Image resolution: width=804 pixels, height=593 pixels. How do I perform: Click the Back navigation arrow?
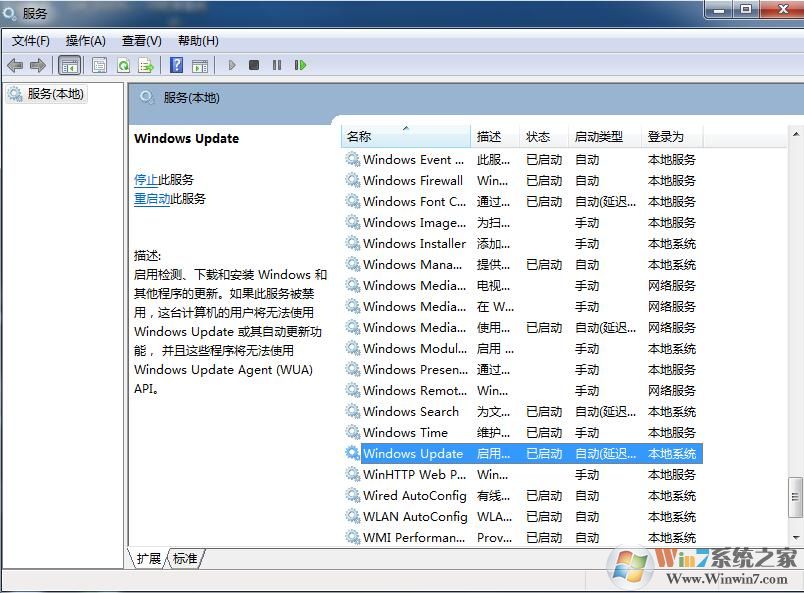14,65
